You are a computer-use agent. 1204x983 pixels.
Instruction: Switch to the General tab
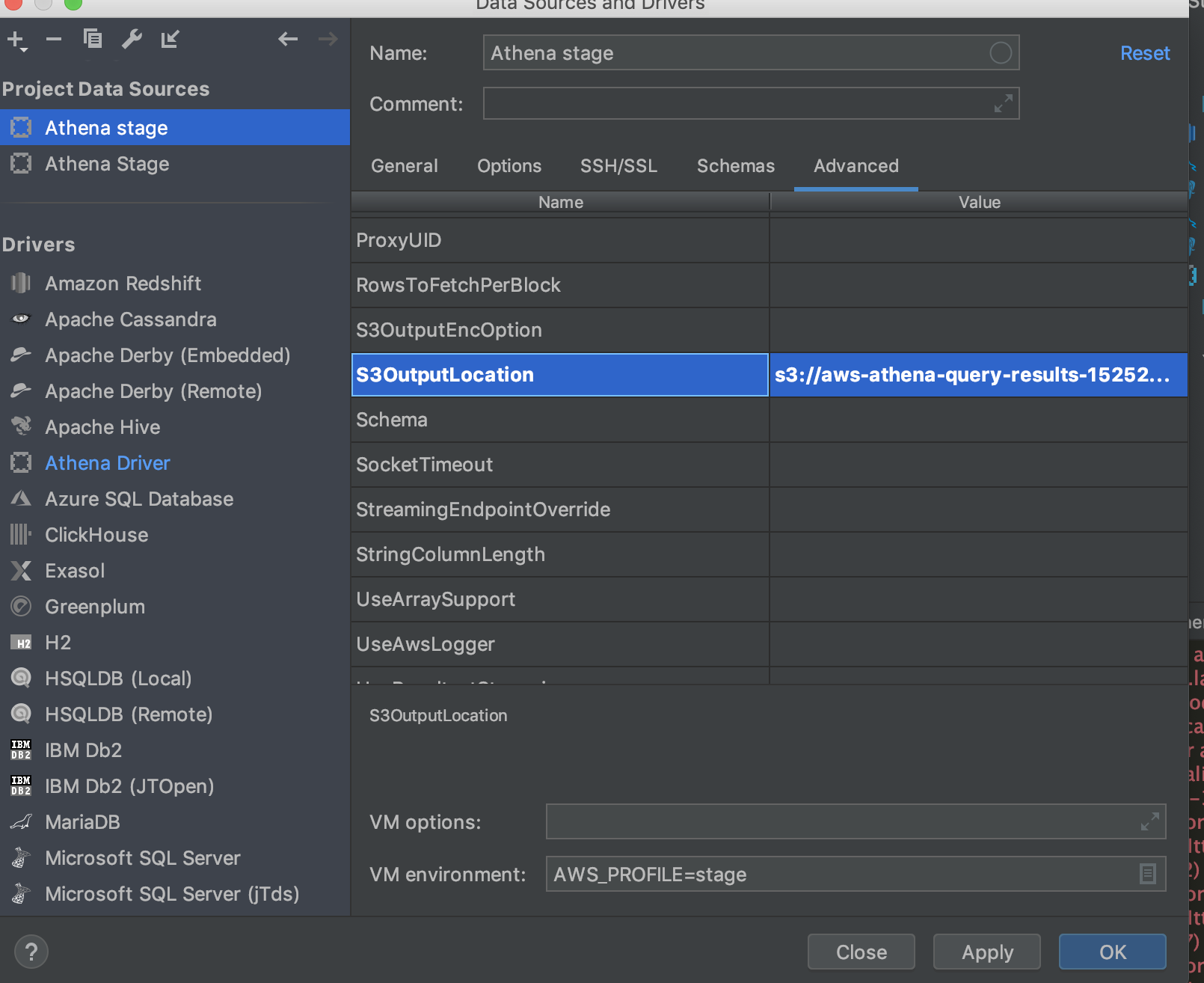pos(404,166)
